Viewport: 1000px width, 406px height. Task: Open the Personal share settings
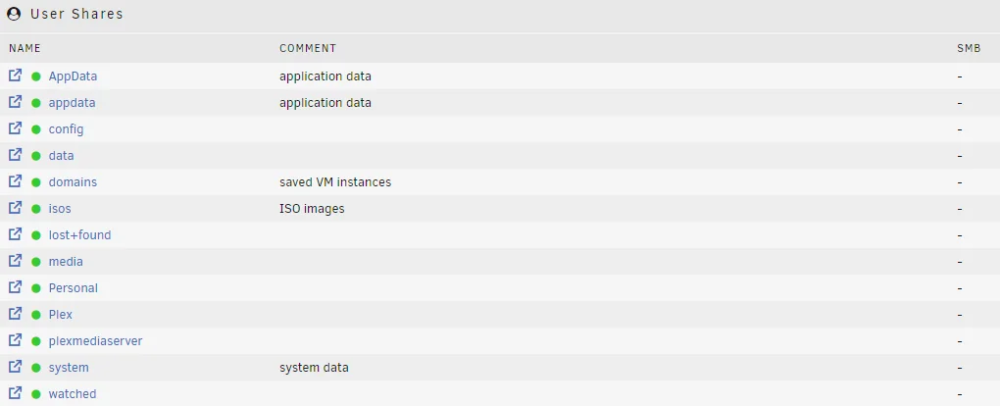(x=73, y=288)
